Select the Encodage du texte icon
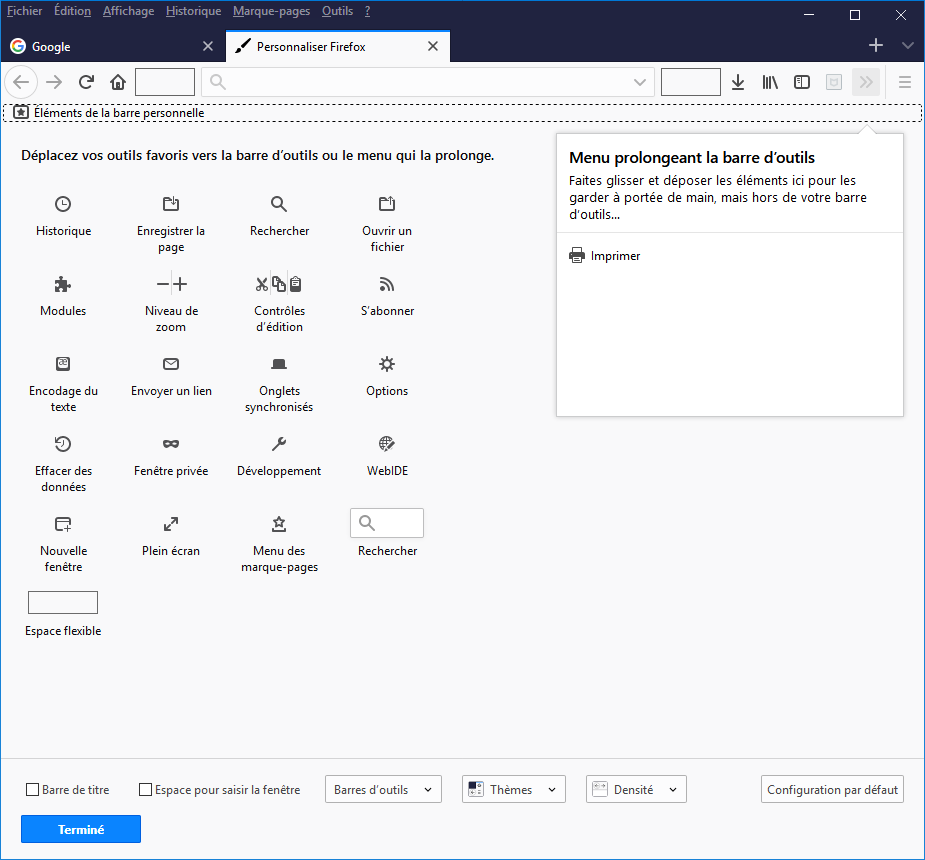Viewport: 925px width, 860px height. 63,364
